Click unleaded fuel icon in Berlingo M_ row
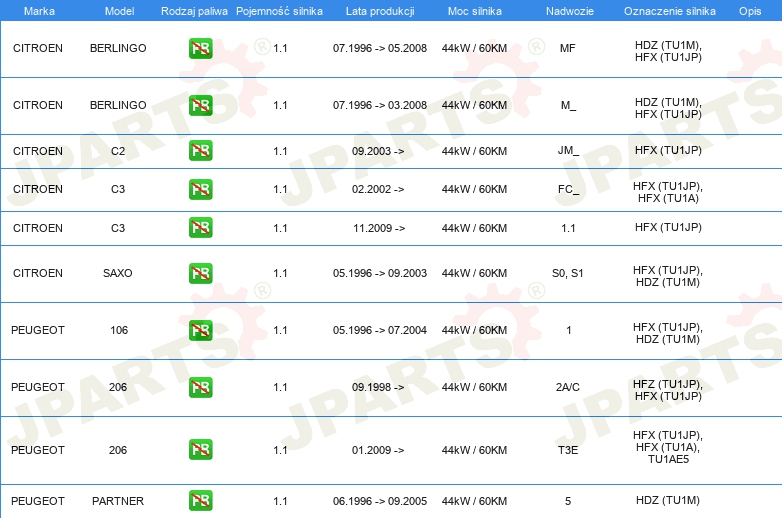Image resolution: width=782 pixels, height=518 pixels. pyautogui.click(x=200, y=105)
